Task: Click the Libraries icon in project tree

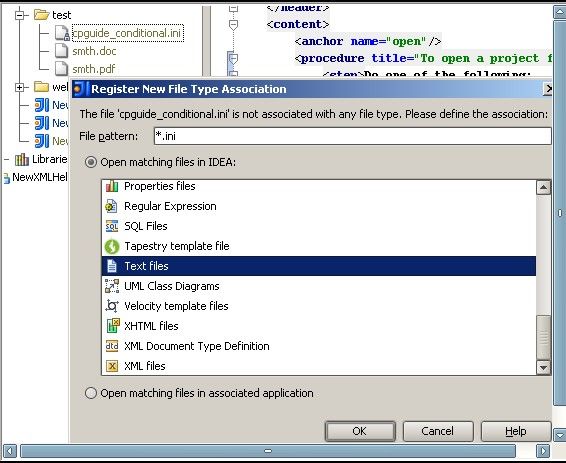Action: point(22,159)
